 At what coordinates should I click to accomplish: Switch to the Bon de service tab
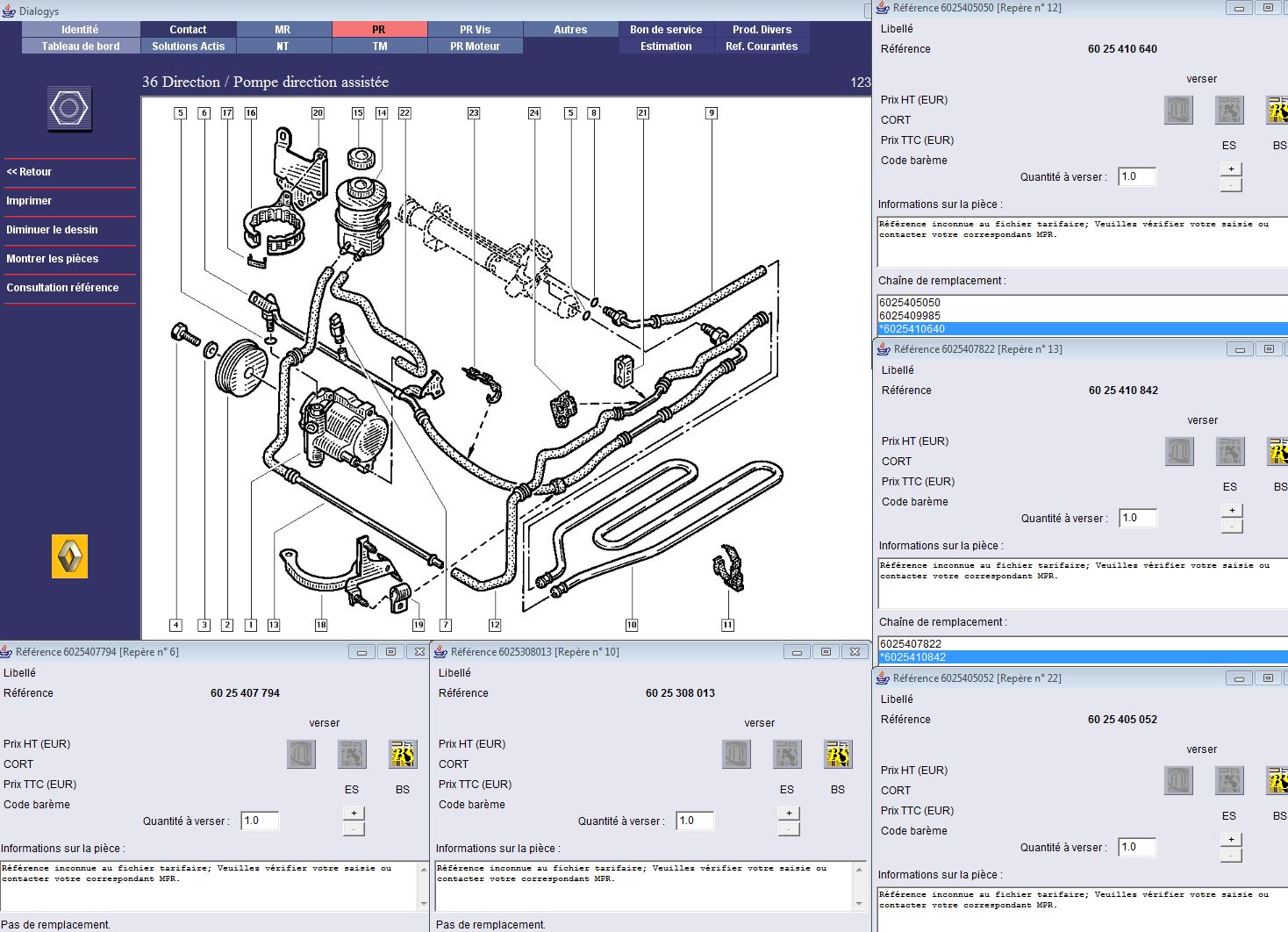click(666, 30)
